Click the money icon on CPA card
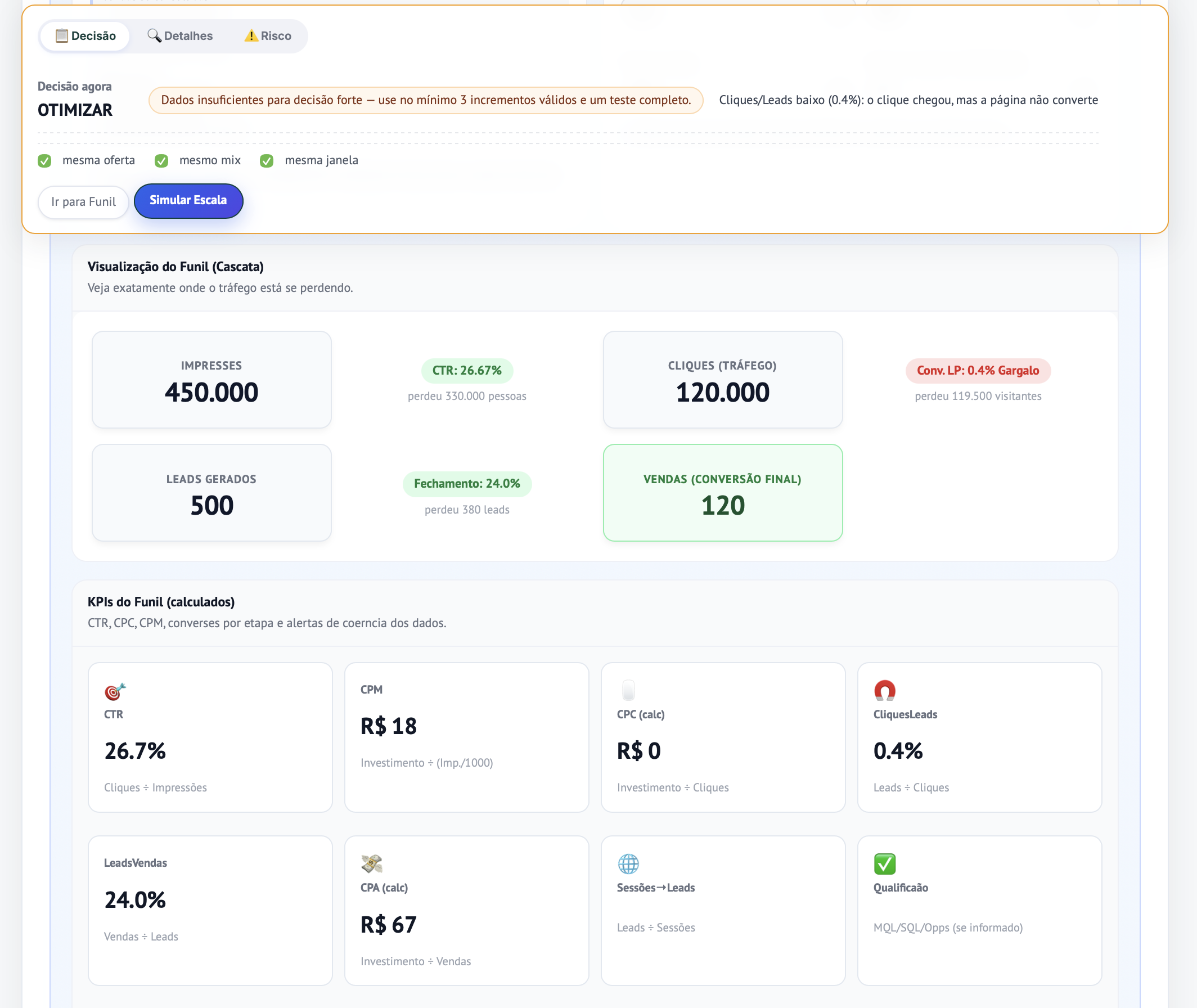1197x1008 pixels. click(371, 863)
